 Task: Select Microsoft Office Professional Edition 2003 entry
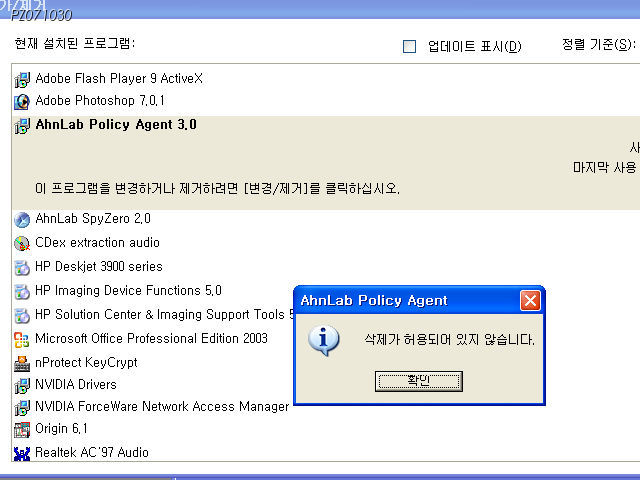tap(151, 338)
